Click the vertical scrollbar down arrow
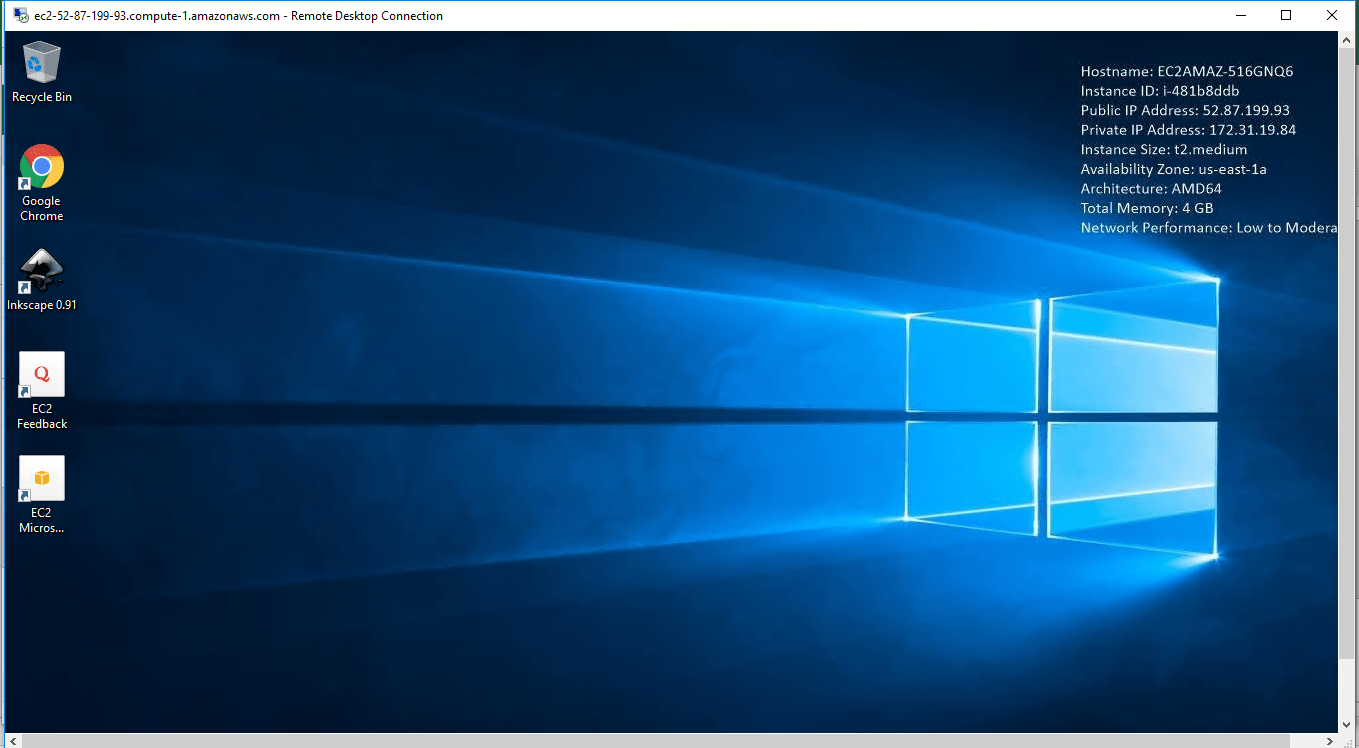The height and width of the screenshot is (748, 1359). pyautogui.click(x=1347, y=723)
